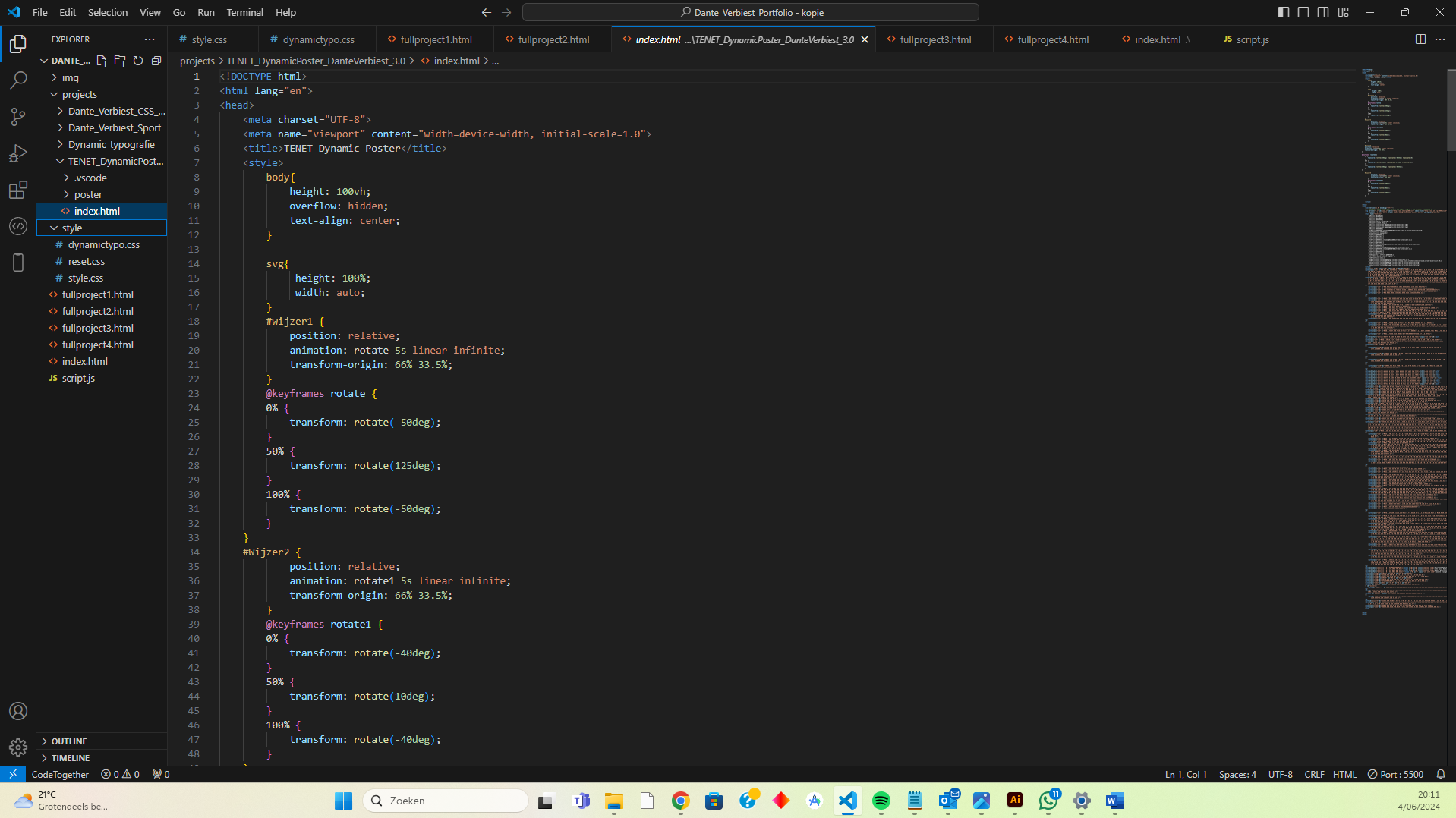Toggle secondary side bar visibility
The height and width of the screenshot is (818, 1456).
click(x=1323, y=12)
